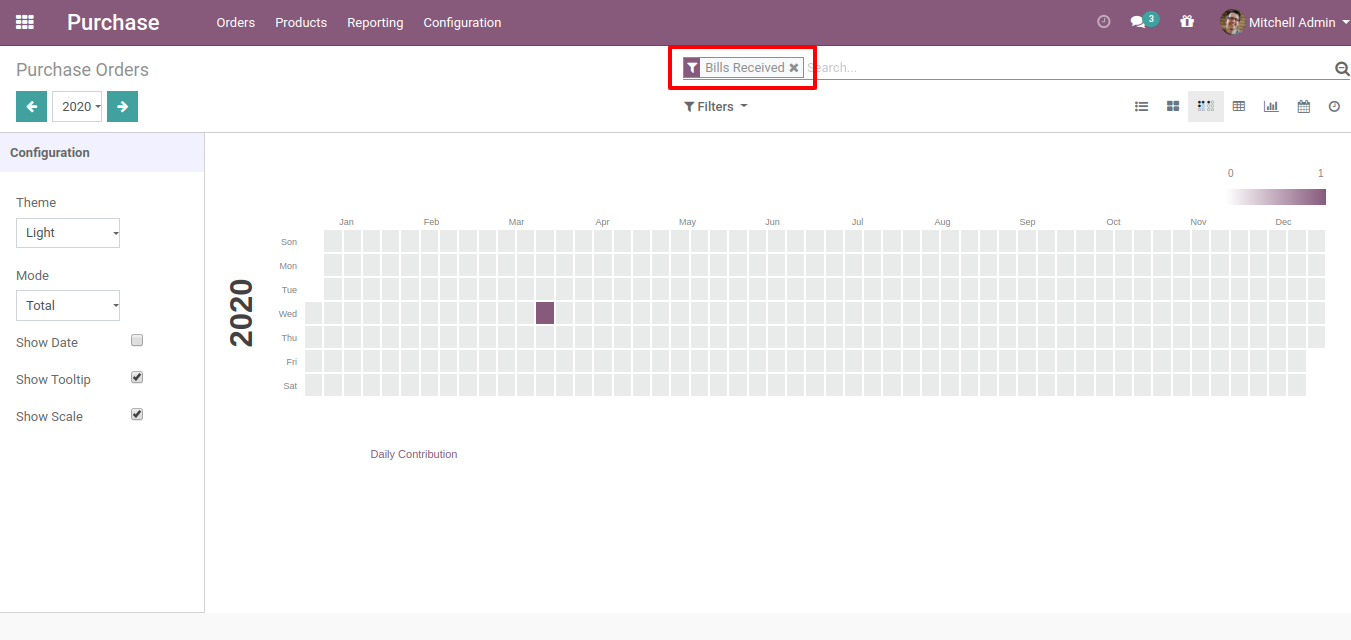Advance to the next year
The image size is (1351, 640).
click(x=122, y=106)
